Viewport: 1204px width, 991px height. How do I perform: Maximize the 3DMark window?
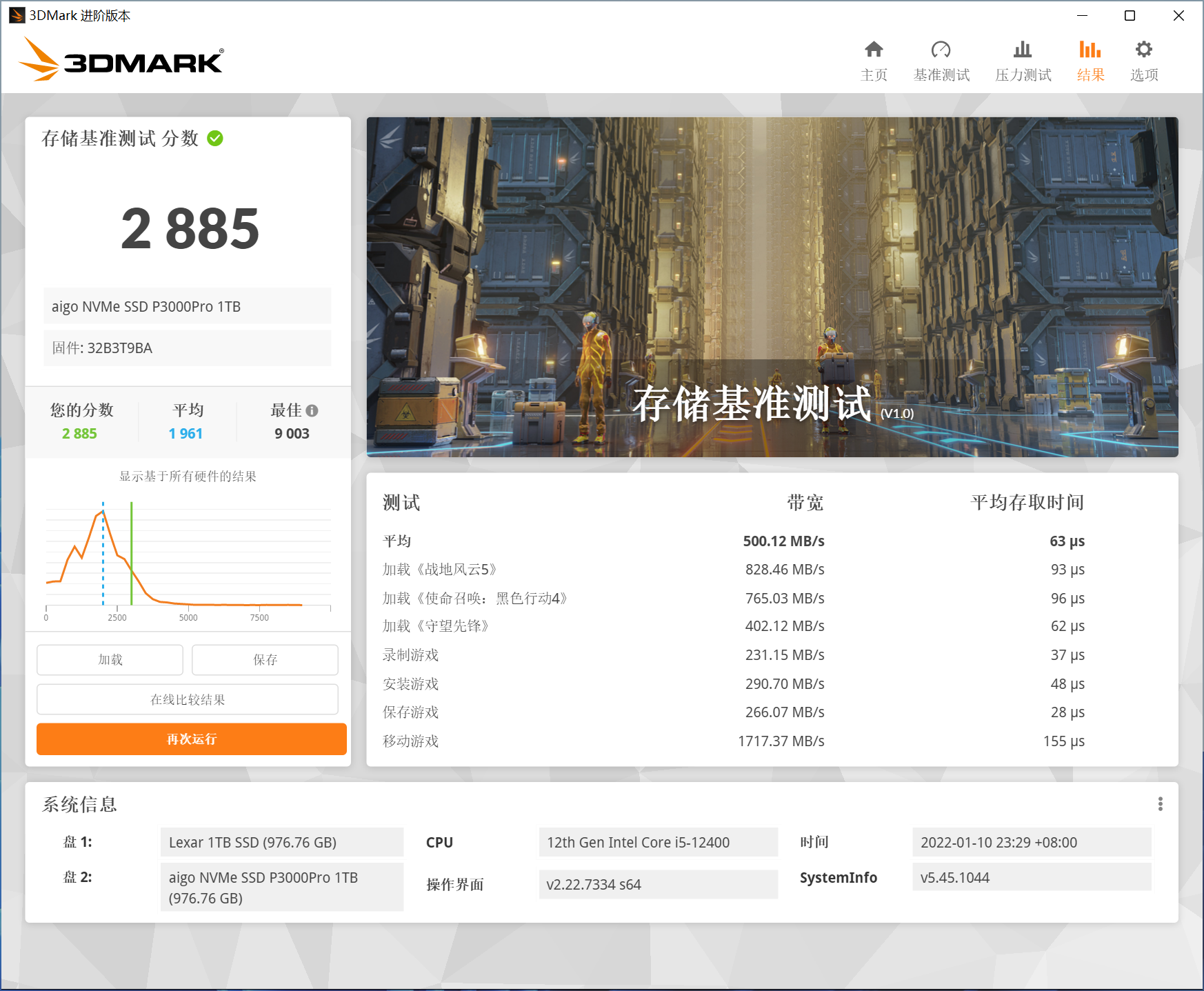(x=1130, y=15)
